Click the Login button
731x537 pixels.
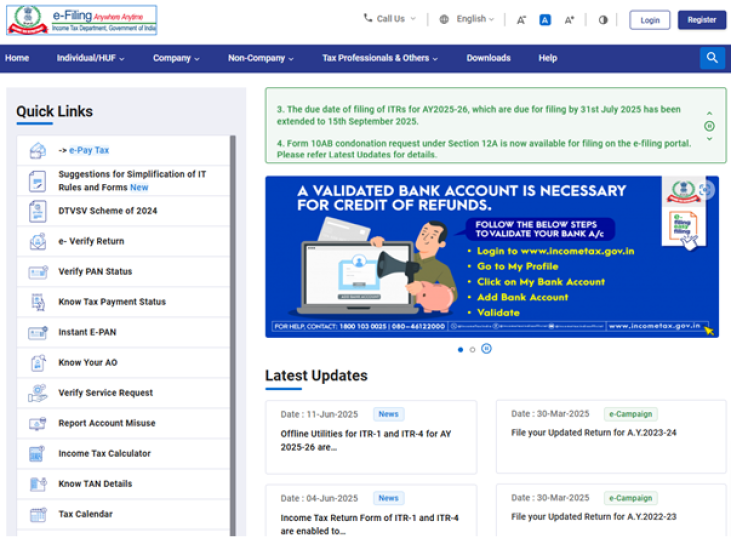[650, 20]
